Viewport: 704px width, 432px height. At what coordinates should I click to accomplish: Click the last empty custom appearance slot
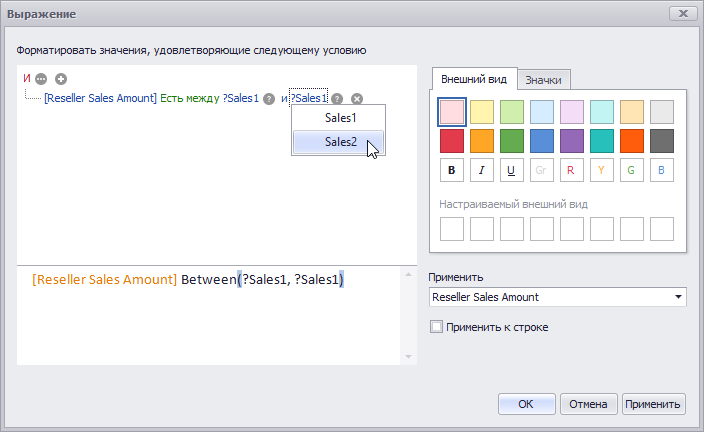point(662,229)
